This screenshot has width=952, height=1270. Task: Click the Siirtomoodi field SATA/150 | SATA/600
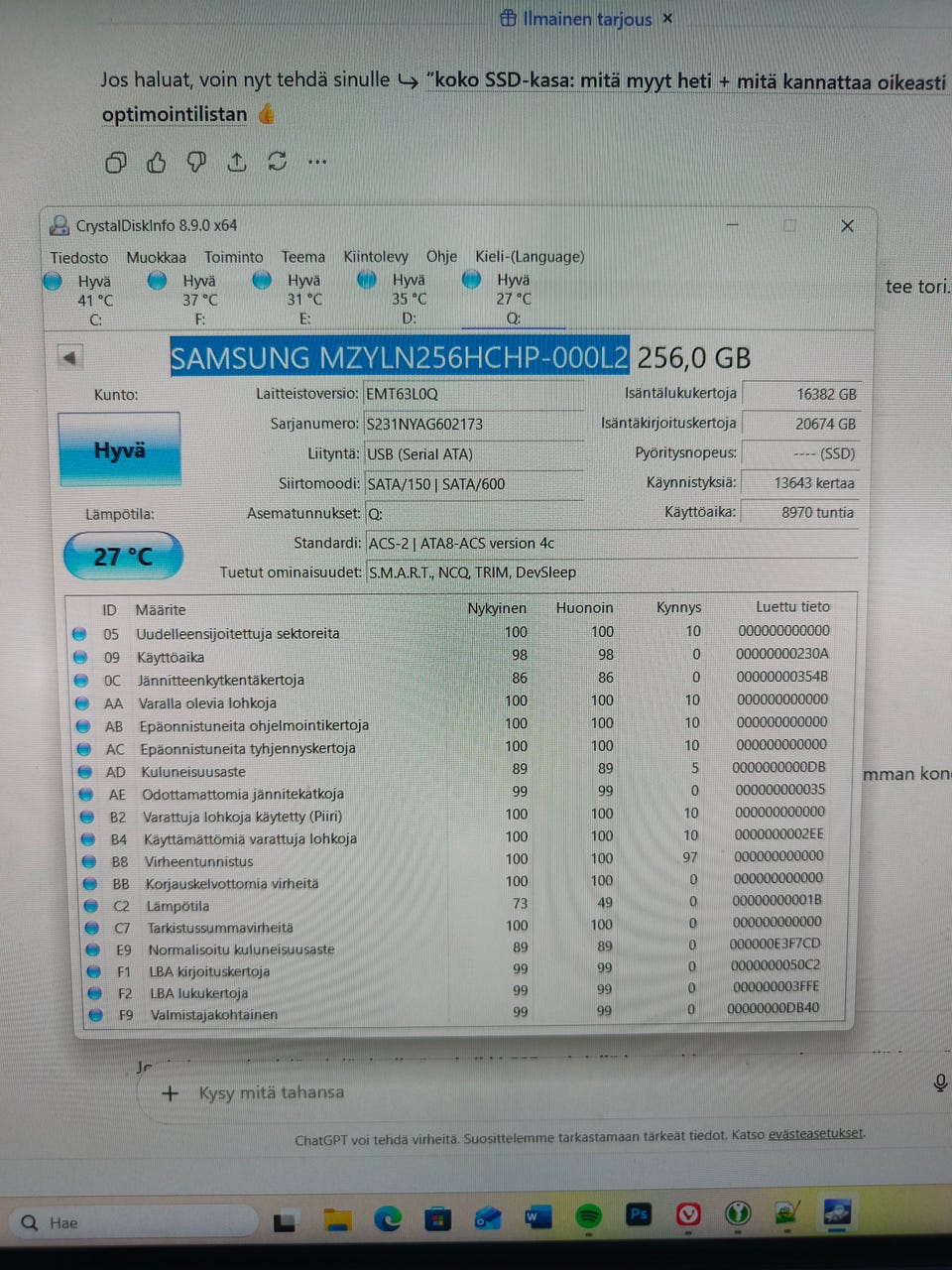coord(474,484)
